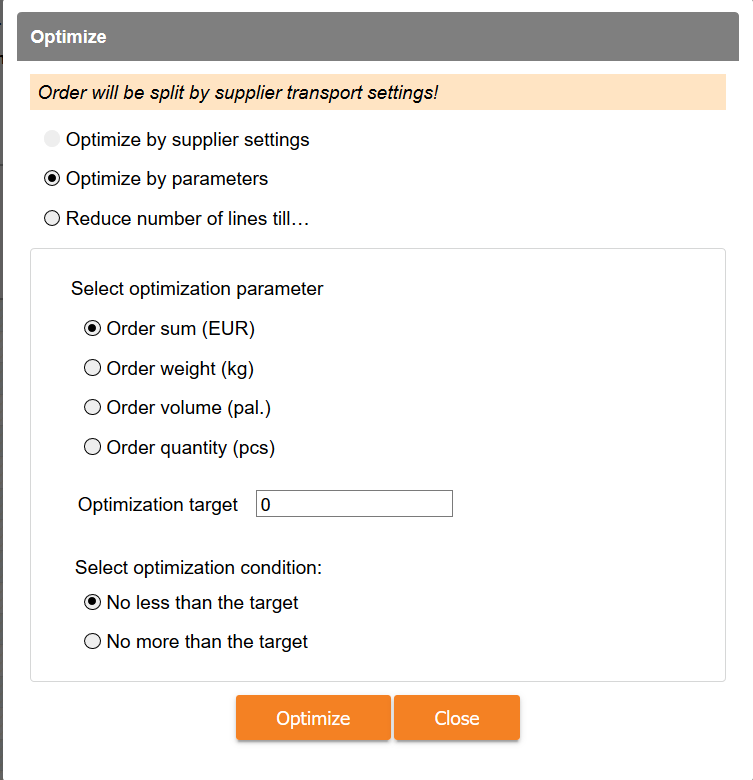Click the 'Optimization target' text label
753x780 pixels.
158,505
